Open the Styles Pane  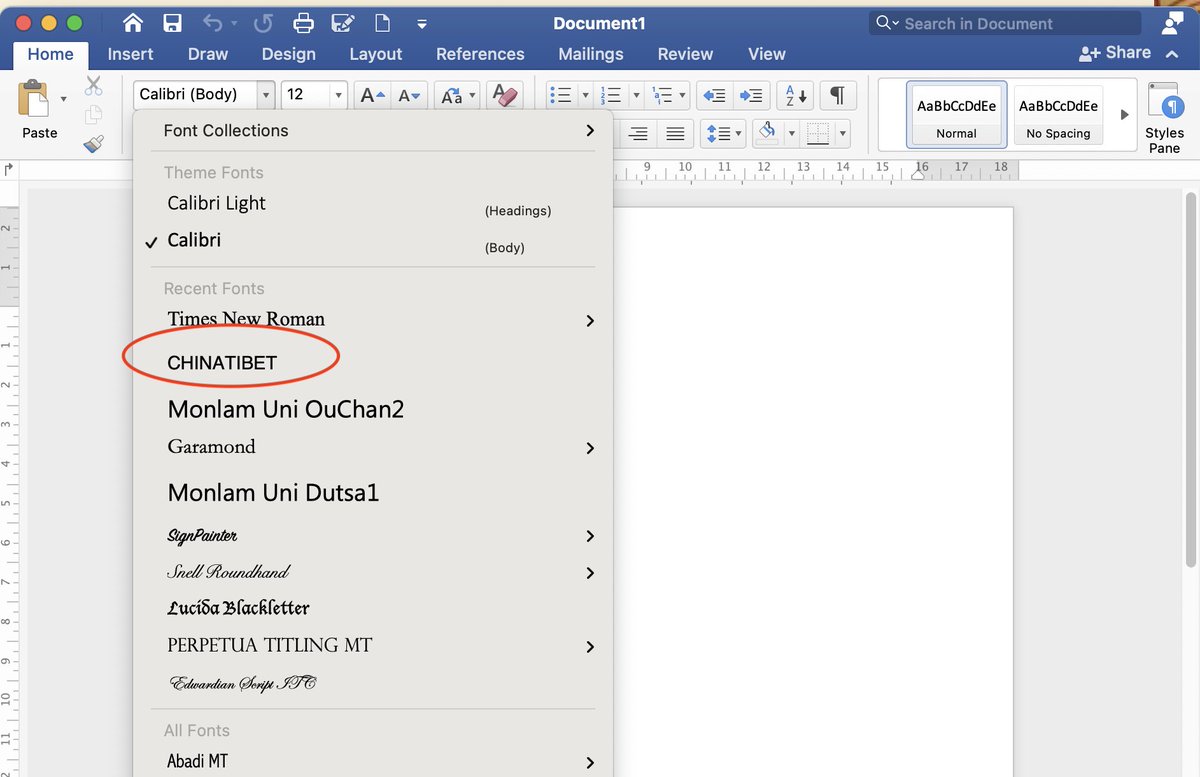pos(1164,119)
